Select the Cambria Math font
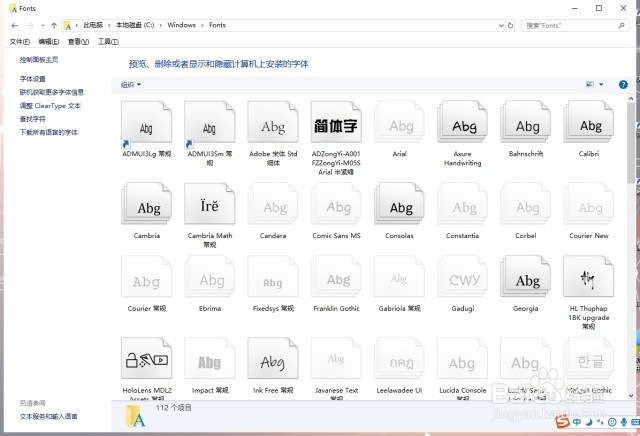The image size is (640, 436). tap(210, 204)
